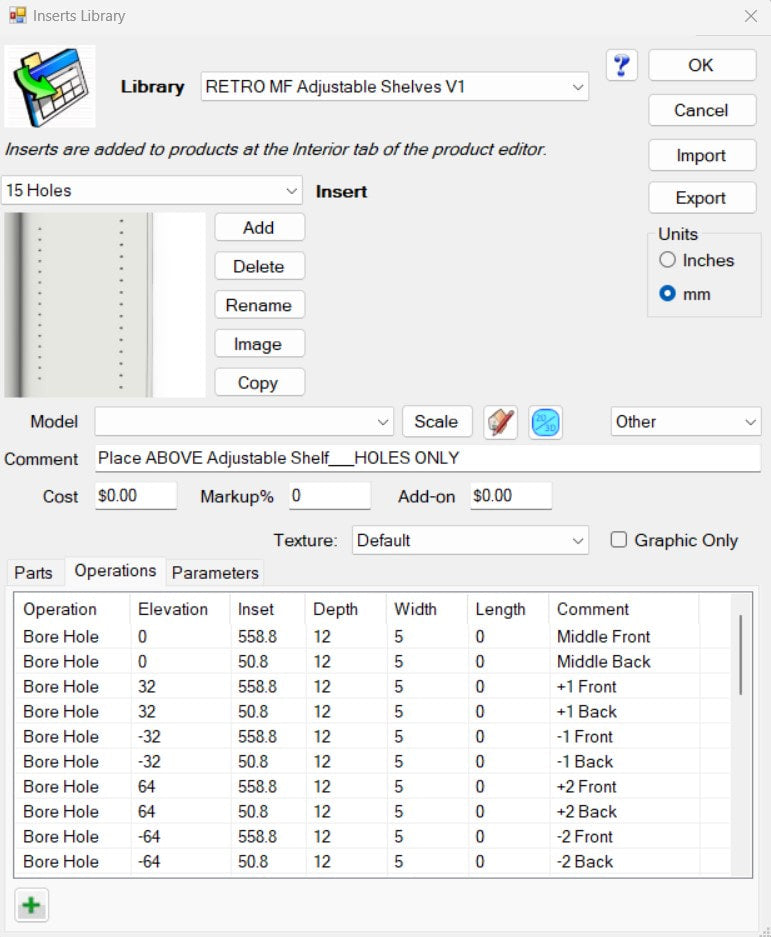The image size is (771, 937).
Task: Open the Texture Default dropdown
Action: point(470,540)
